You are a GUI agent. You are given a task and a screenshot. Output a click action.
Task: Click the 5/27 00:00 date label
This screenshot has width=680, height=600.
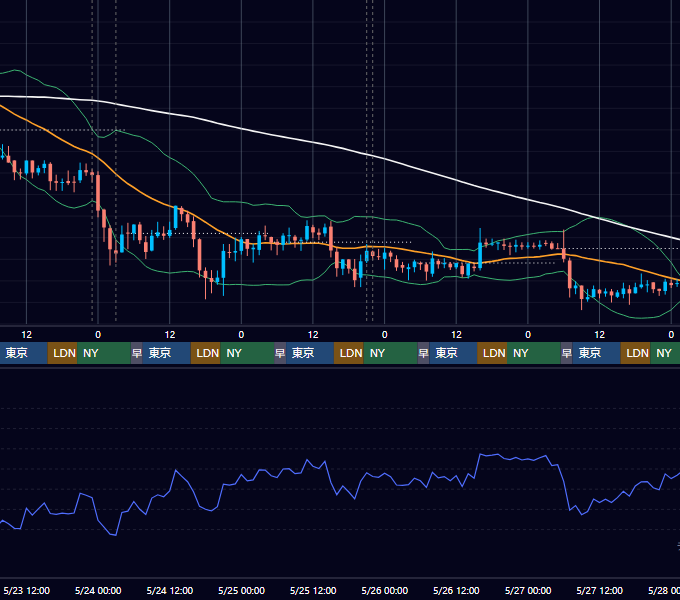(x=528, y=590)
